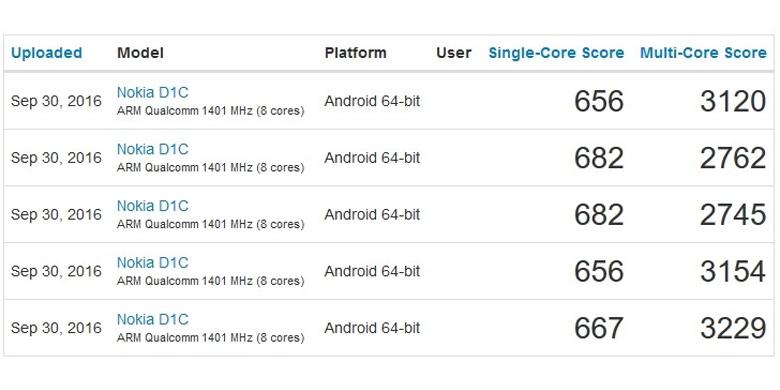Select the 667 single-core score value
Image resolution: width=780 pixels, height=390 pixels.
coord(598,328)
